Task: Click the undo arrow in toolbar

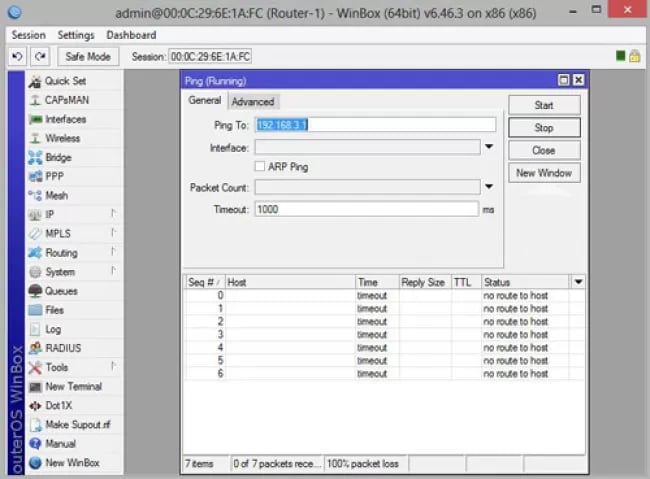Action: tap(18, 56)
